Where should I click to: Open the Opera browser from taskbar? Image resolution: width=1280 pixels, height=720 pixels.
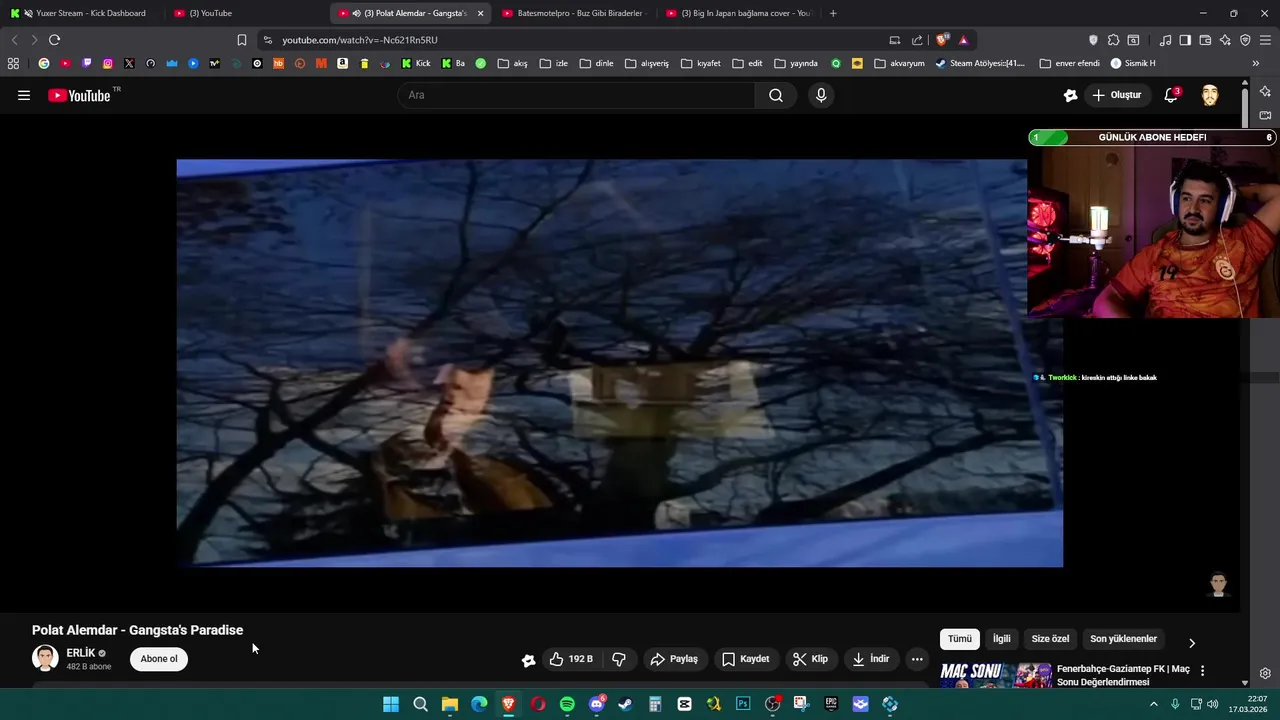[538, 704]
